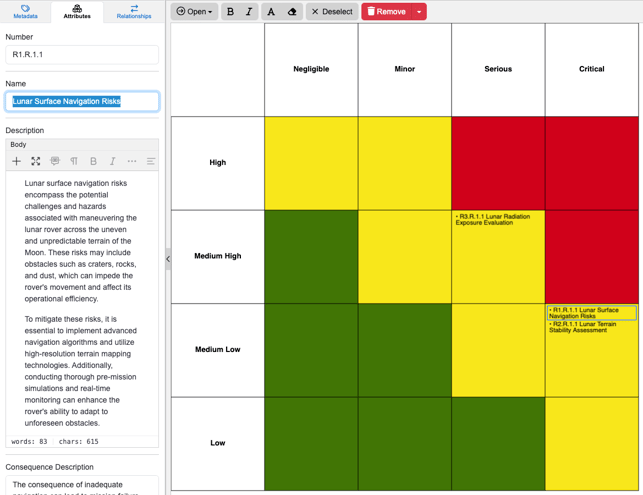Apply bold formatting in top toolbar

pos(230,11)
